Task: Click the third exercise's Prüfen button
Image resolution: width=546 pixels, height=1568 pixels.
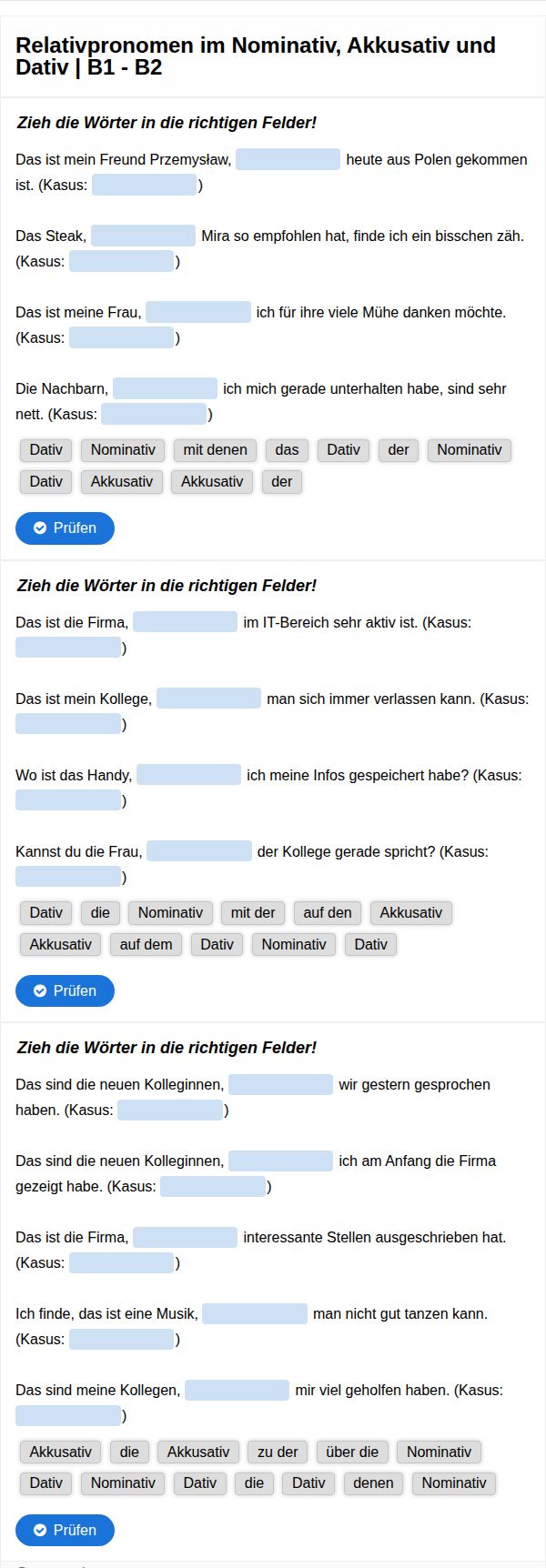Action: pos(65,1530)
